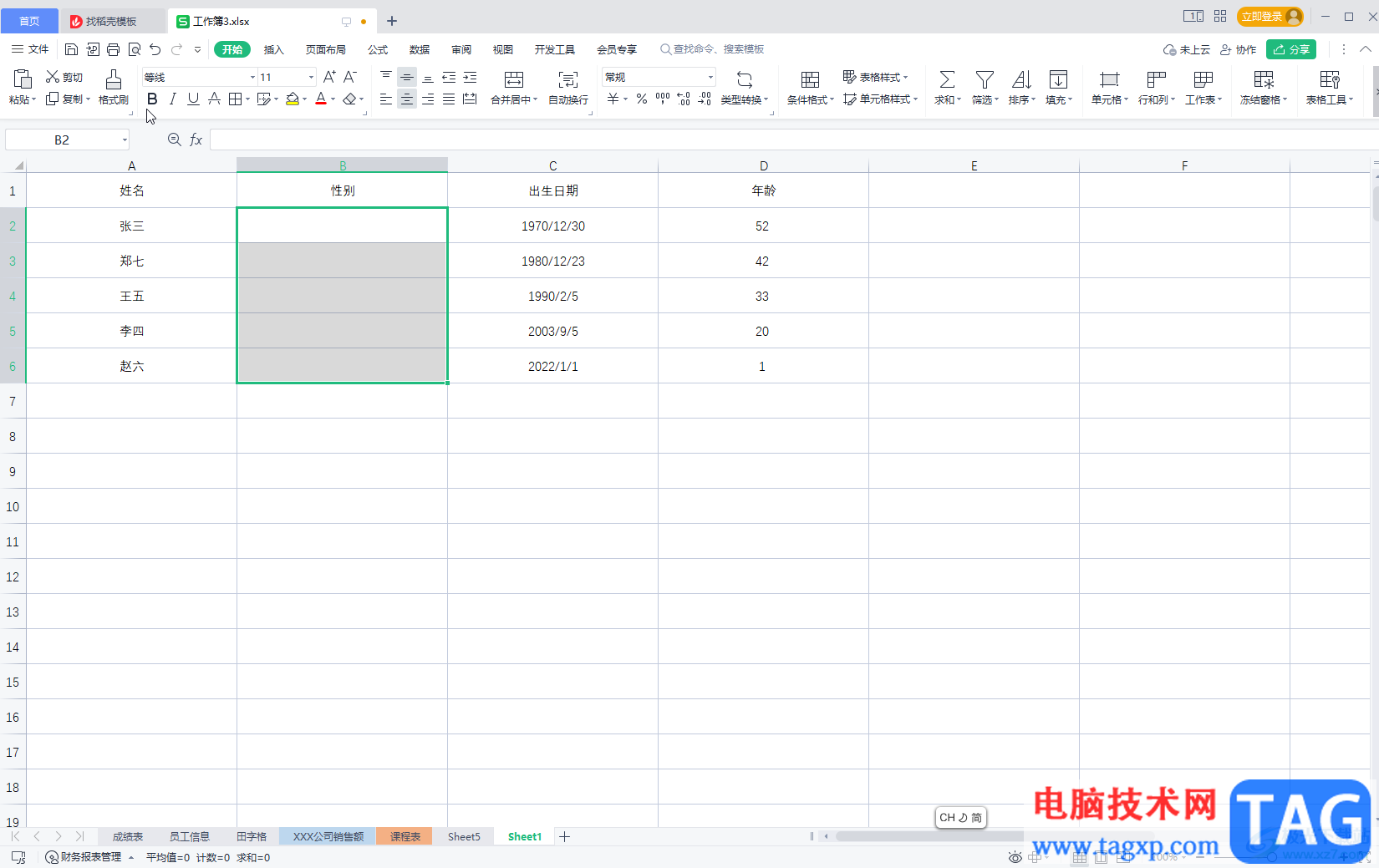Click the 立即登录 login button
This screenshot has width=1379, height=868.
coord(1270,17)
